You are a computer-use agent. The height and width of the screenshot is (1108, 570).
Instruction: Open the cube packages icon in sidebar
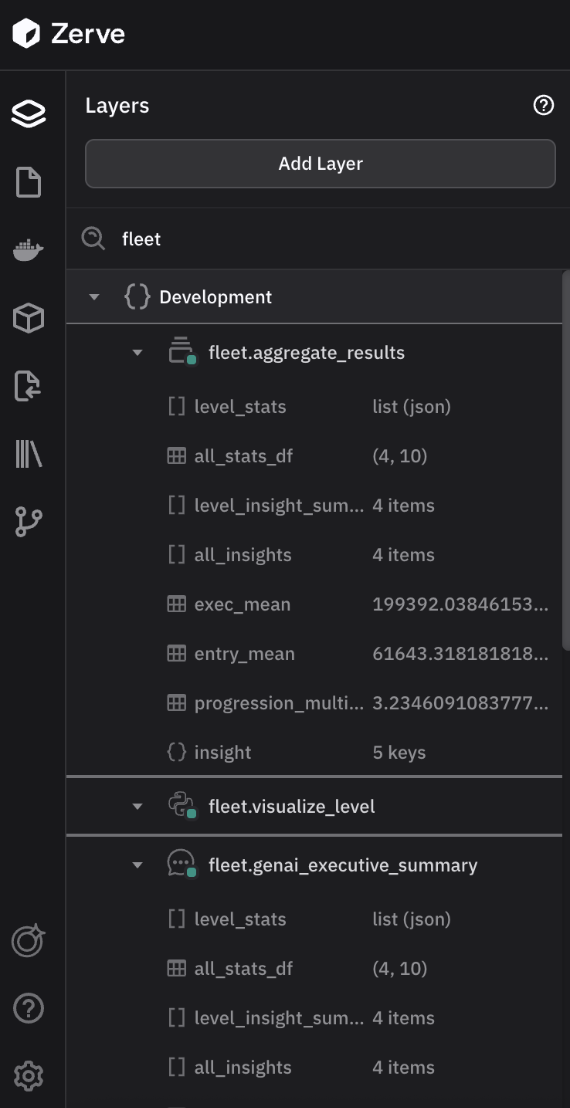(x=29, y=319)
